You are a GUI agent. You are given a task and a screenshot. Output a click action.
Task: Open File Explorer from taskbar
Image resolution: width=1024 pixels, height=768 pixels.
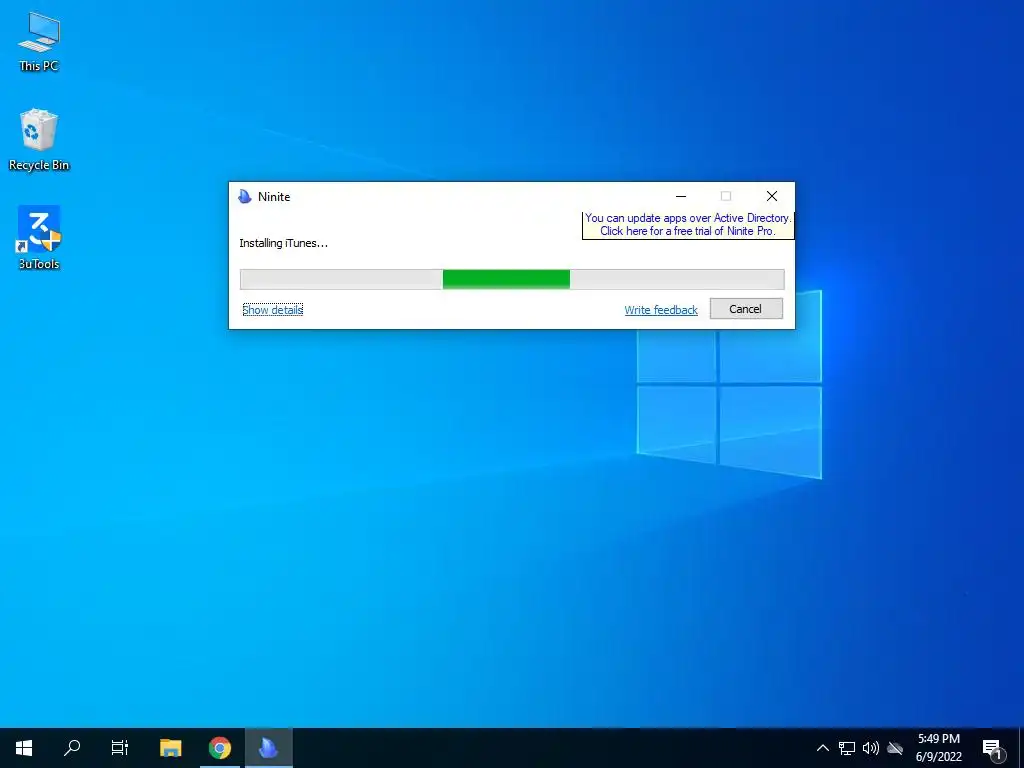point(170,748)
